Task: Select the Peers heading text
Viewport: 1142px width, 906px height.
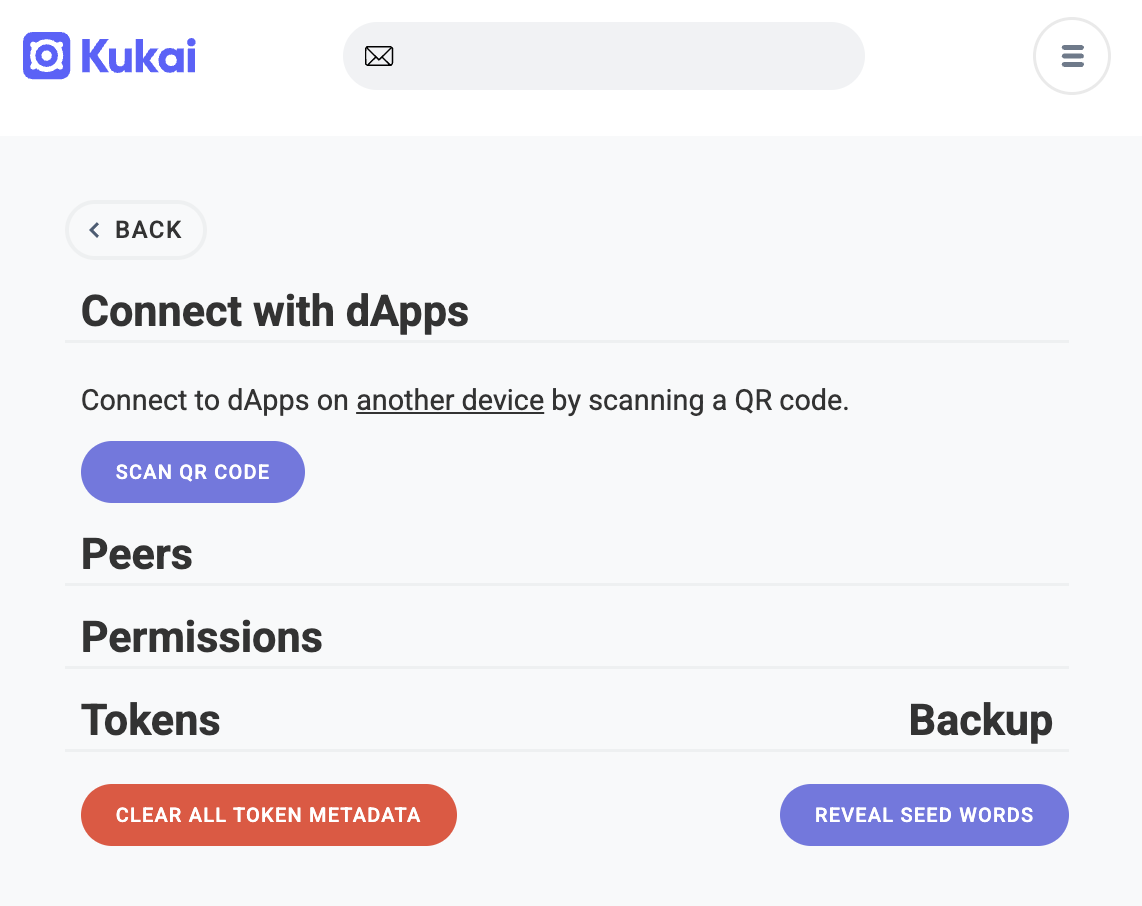Action: point(137,554)
